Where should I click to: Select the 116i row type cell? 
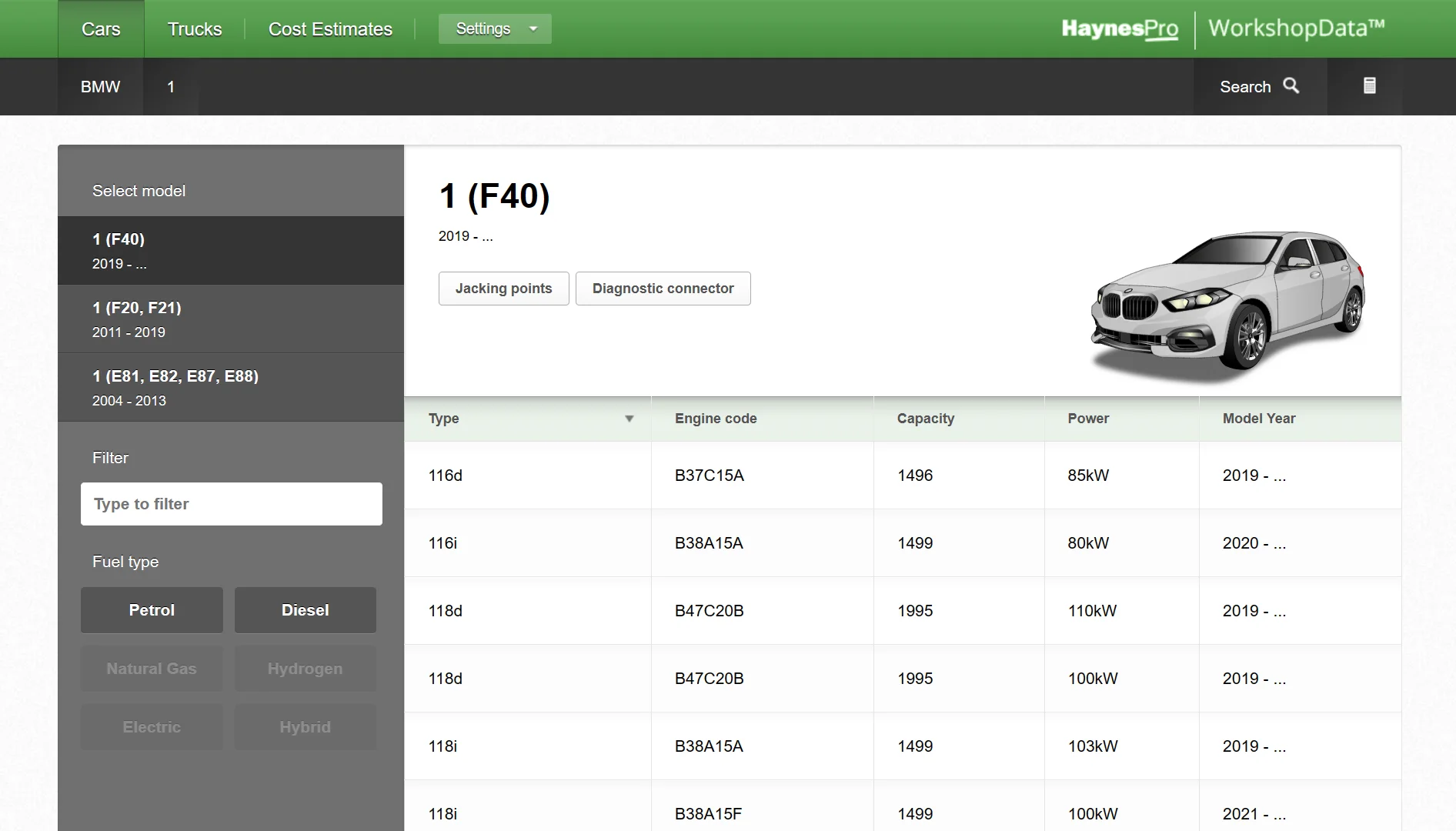point(528,543)
